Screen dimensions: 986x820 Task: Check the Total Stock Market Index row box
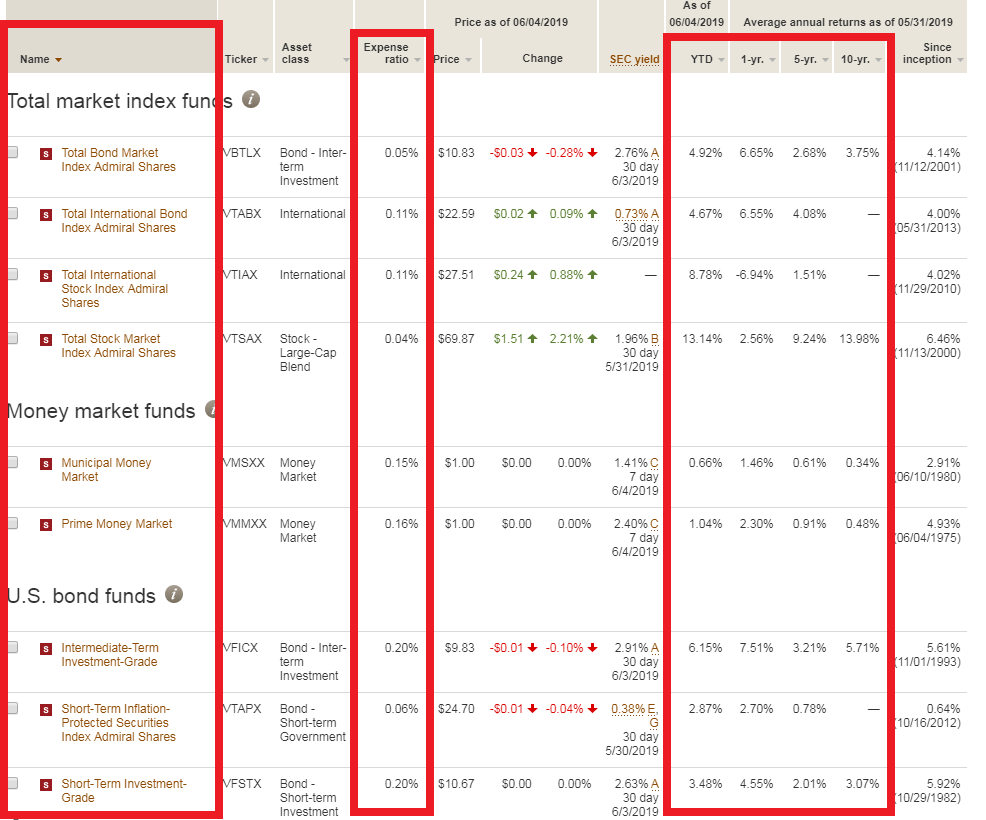coord(13,338)
